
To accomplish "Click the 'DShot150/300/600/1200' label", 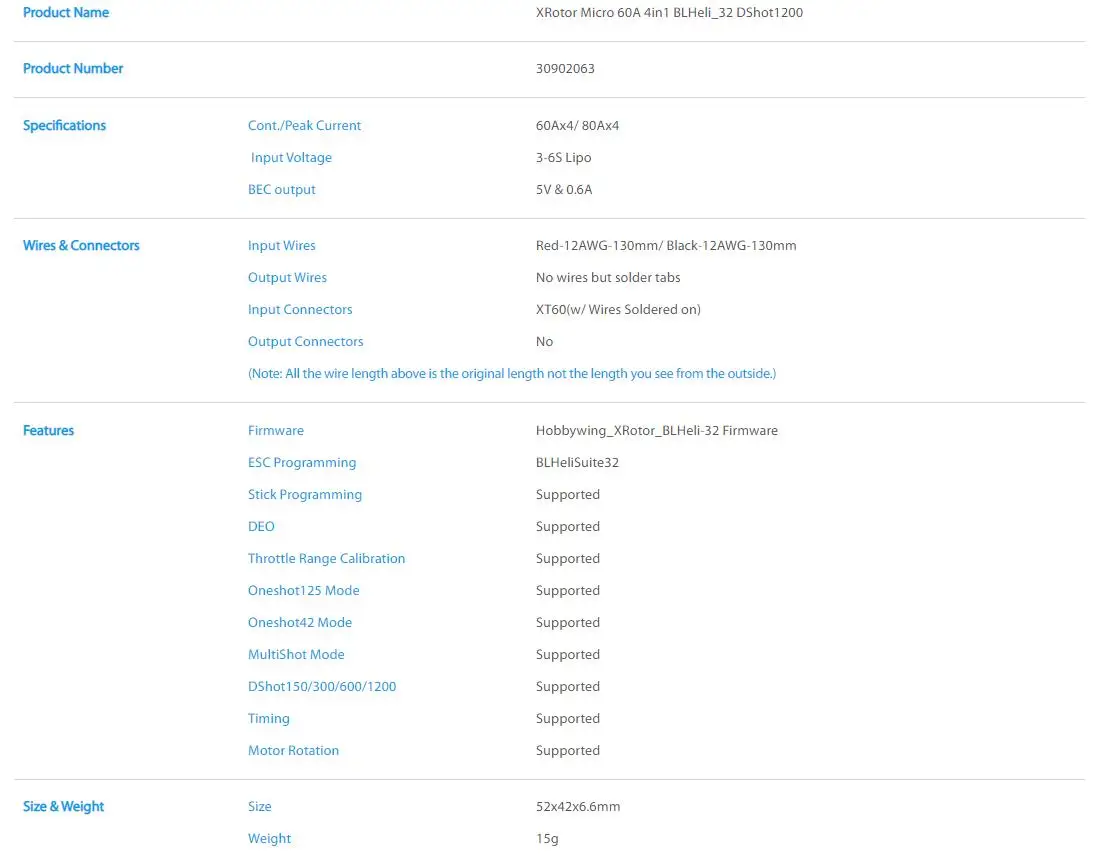I will [322, 687].
